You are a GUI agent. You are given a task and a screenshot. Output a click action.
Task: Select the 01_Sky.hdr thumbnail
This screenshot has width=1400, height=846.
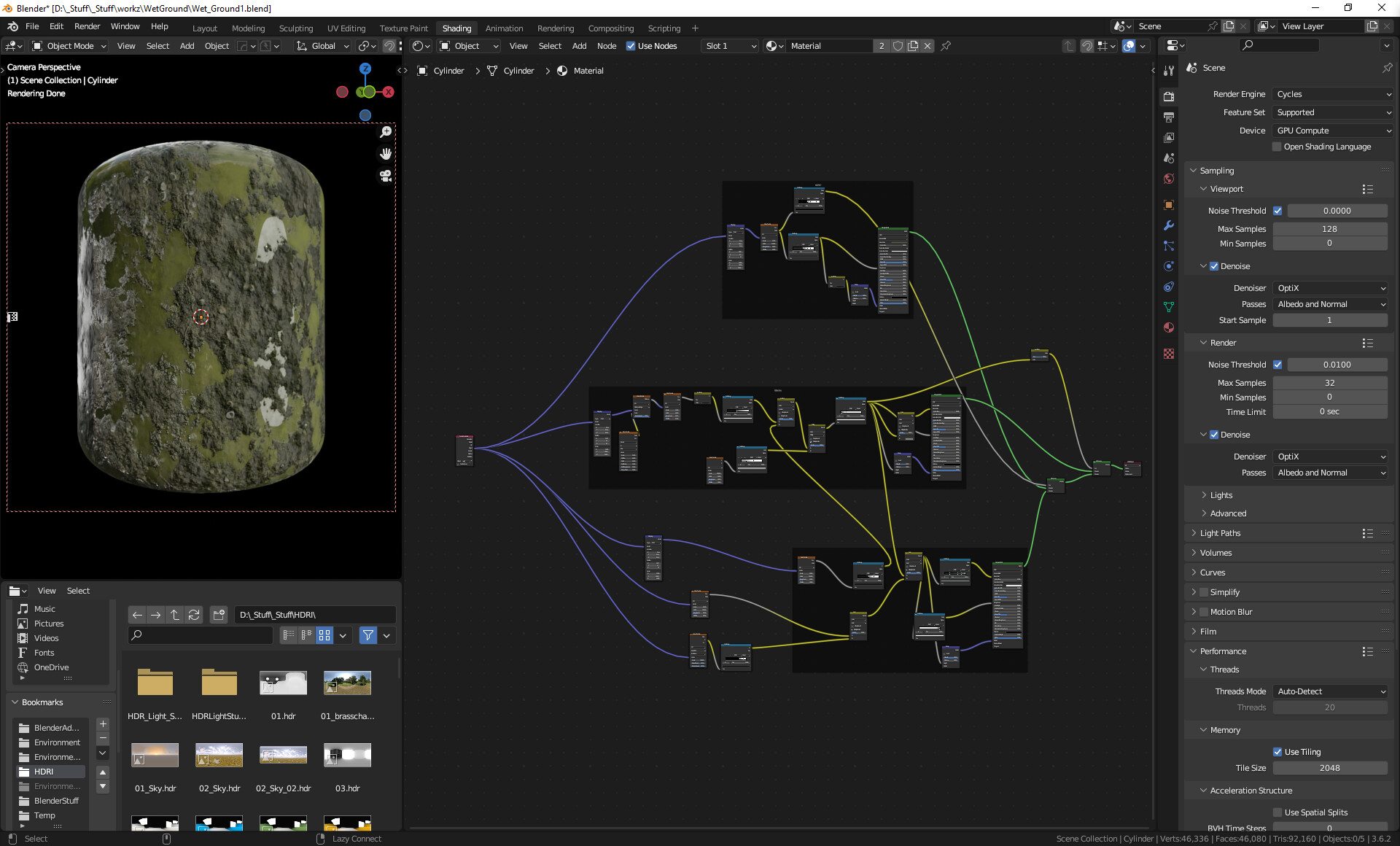pos(155,756)
